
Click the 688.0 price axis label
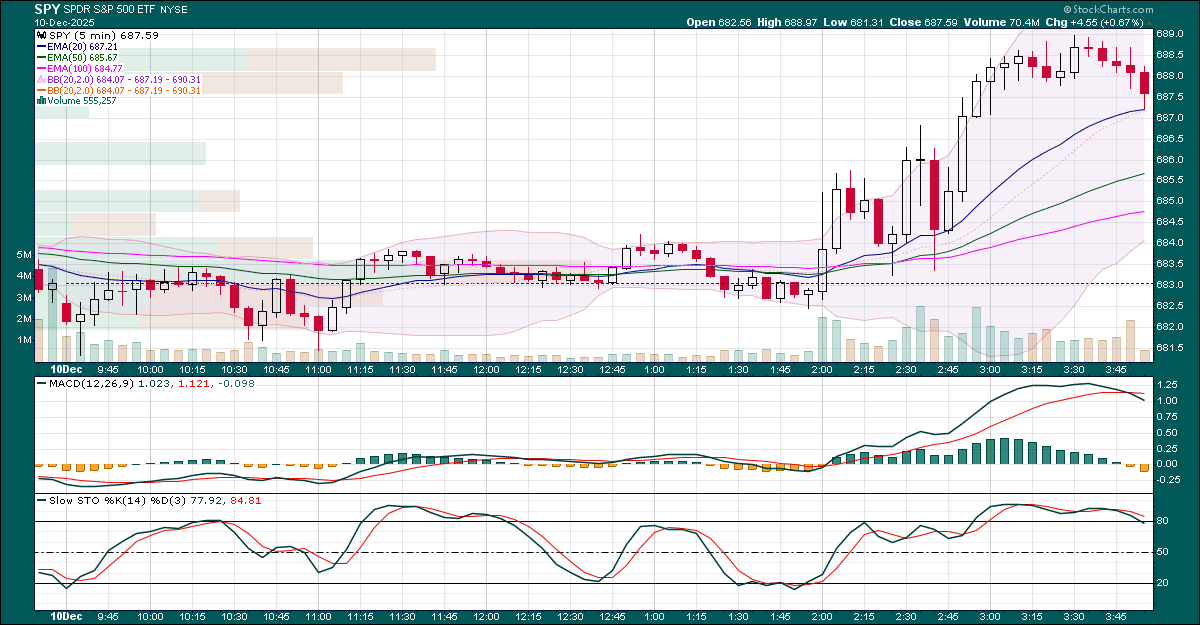1170,75
